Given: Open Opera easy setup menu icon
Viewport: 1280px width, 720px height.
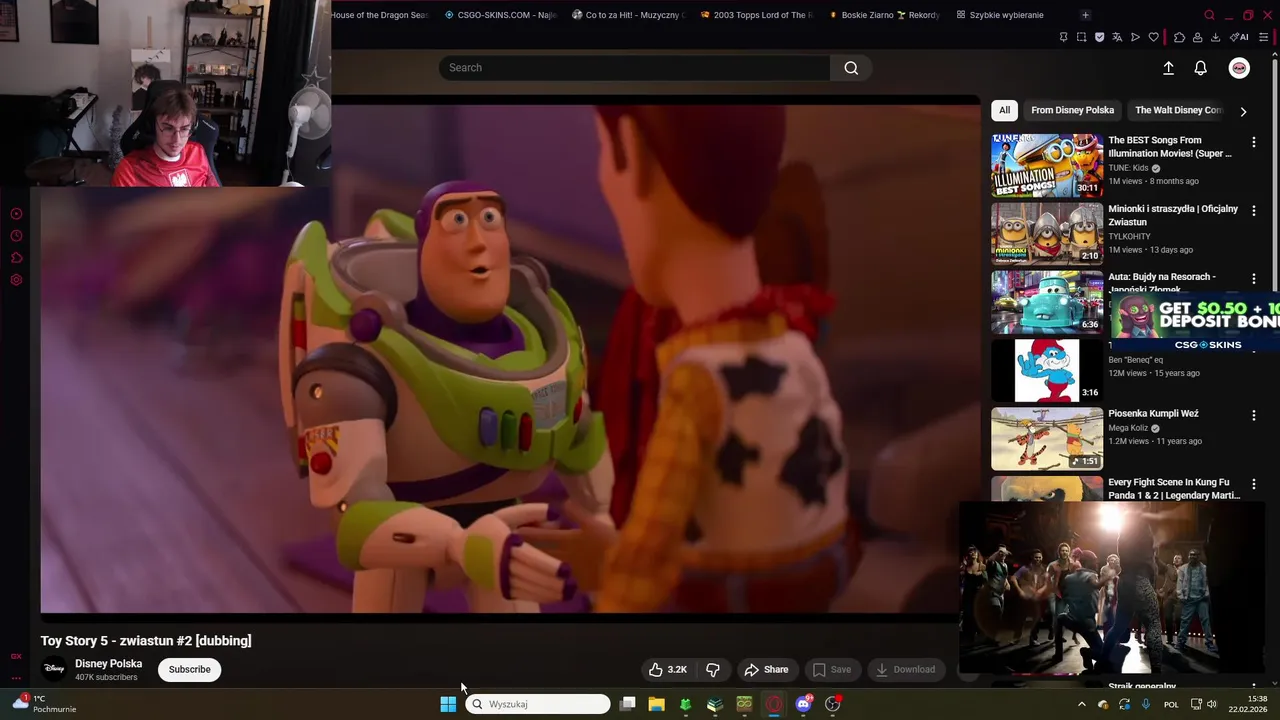Looking at the screenshot, I should coord(1263,37).
